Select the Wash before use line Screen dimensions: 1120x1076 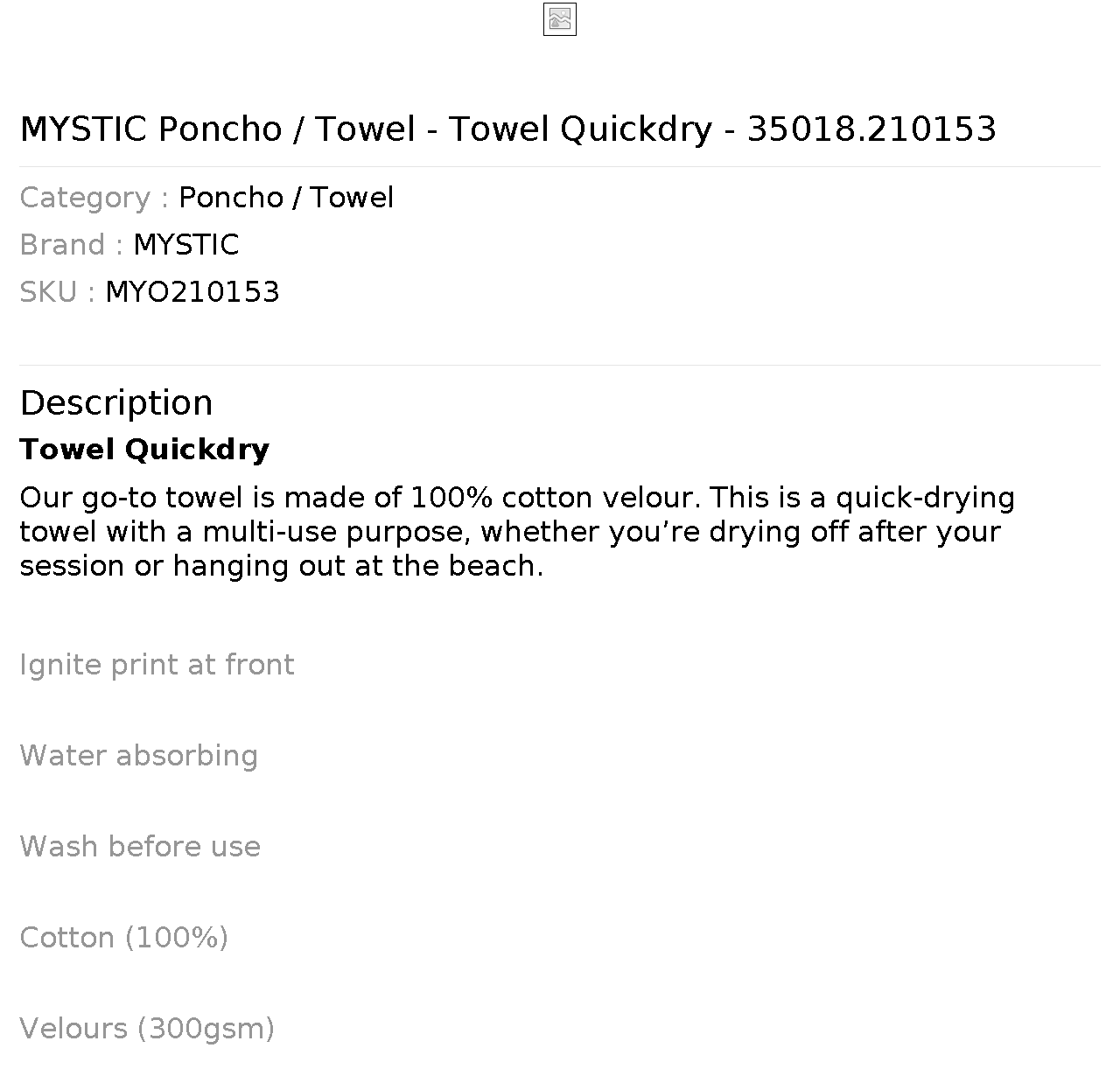pos(140,847)
